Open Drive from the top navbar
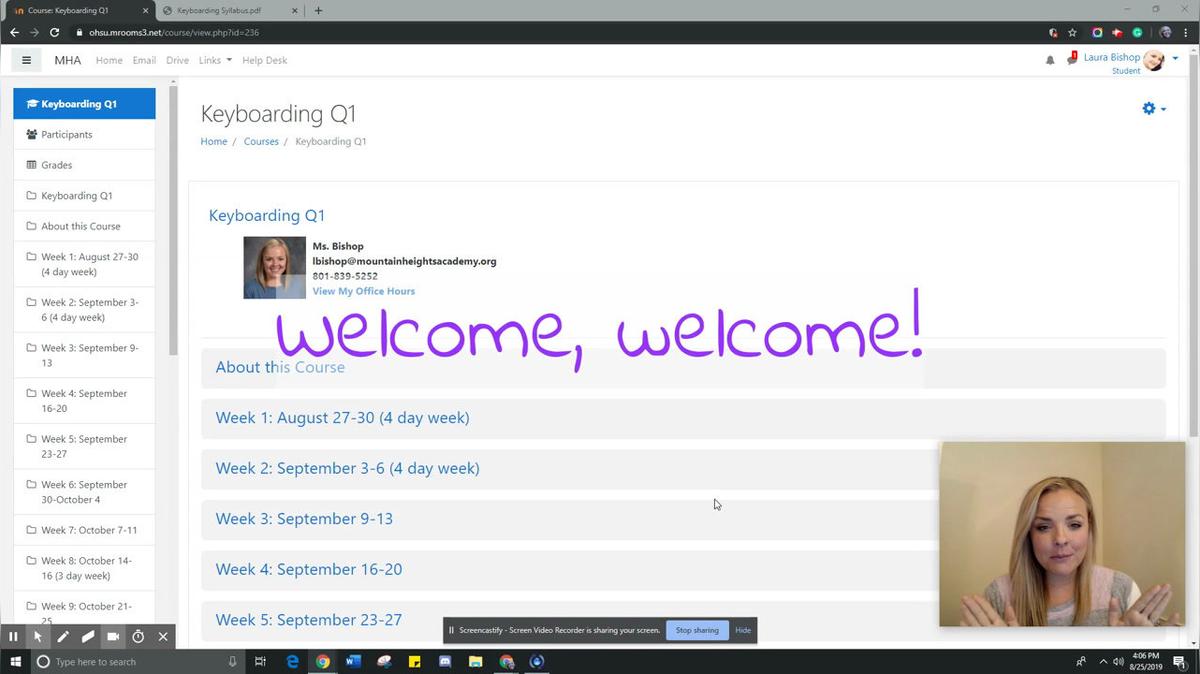 point(177,60)
